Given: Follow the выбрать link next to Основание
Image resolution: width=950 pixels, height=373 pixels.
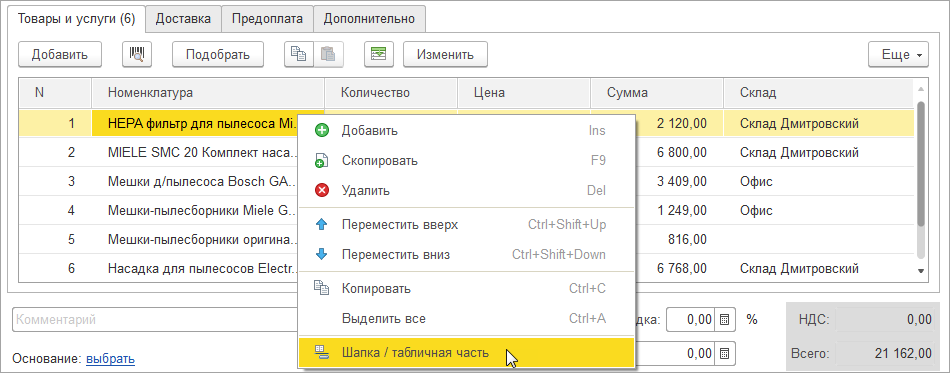Looking at the screenshot, I should pyautogui.click(x=110, y=359).
